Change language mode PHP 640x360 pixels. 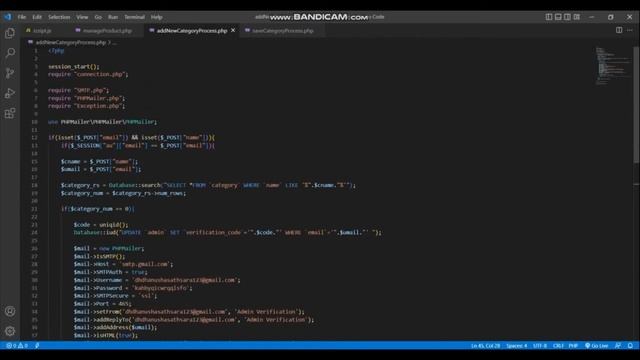(x=573, y=346)
